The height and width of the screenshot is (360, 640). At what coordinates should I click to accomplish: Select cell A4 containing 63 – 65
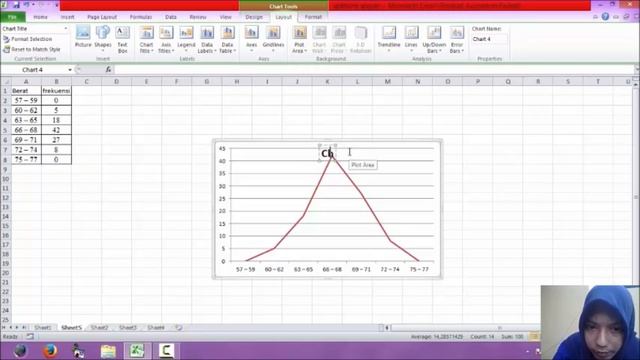[26, 120]
